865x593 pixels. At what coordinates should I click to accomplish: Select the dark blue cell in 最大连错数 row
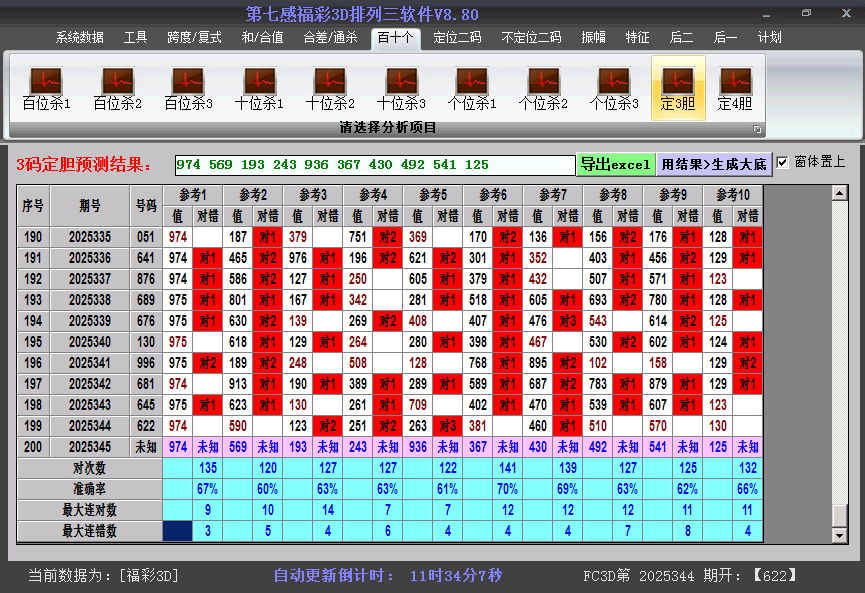click(178, 531)
